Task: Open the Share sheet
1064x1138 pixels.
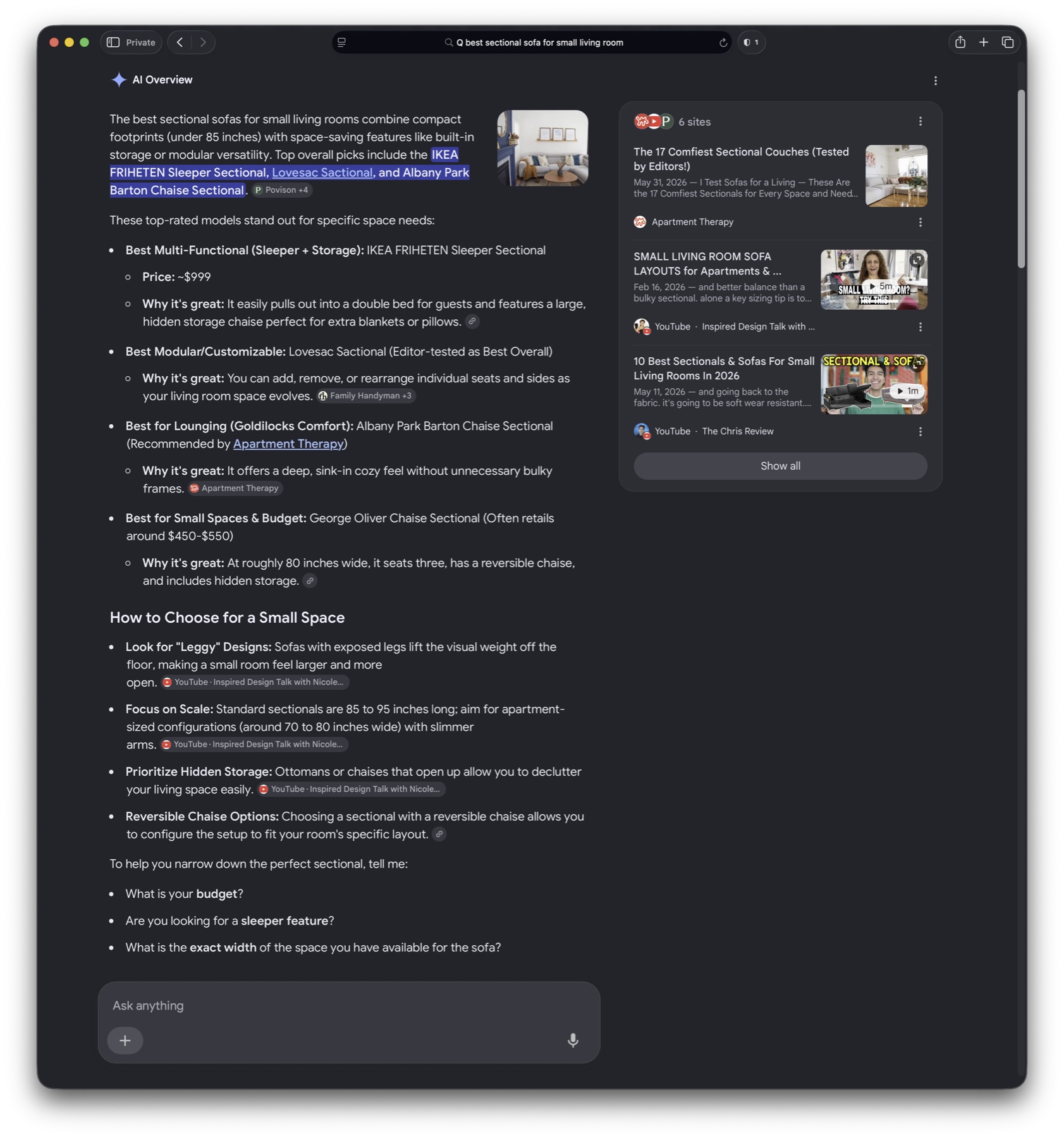Action: [x=960, y=42]
